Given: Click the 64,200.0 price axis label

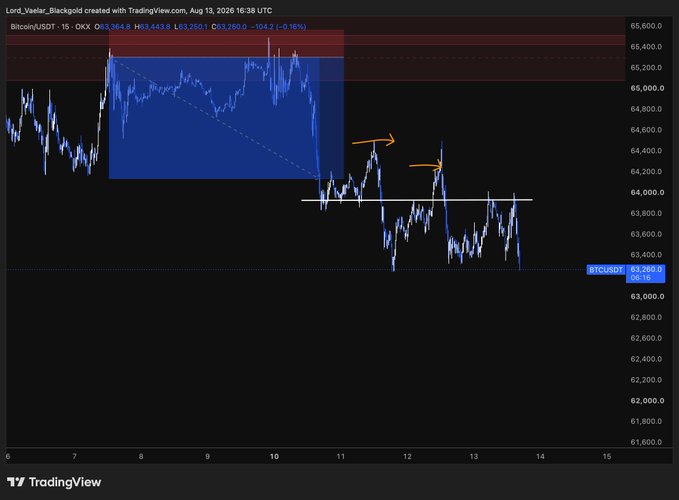Looking at the screenshot, I should (646, 171).
